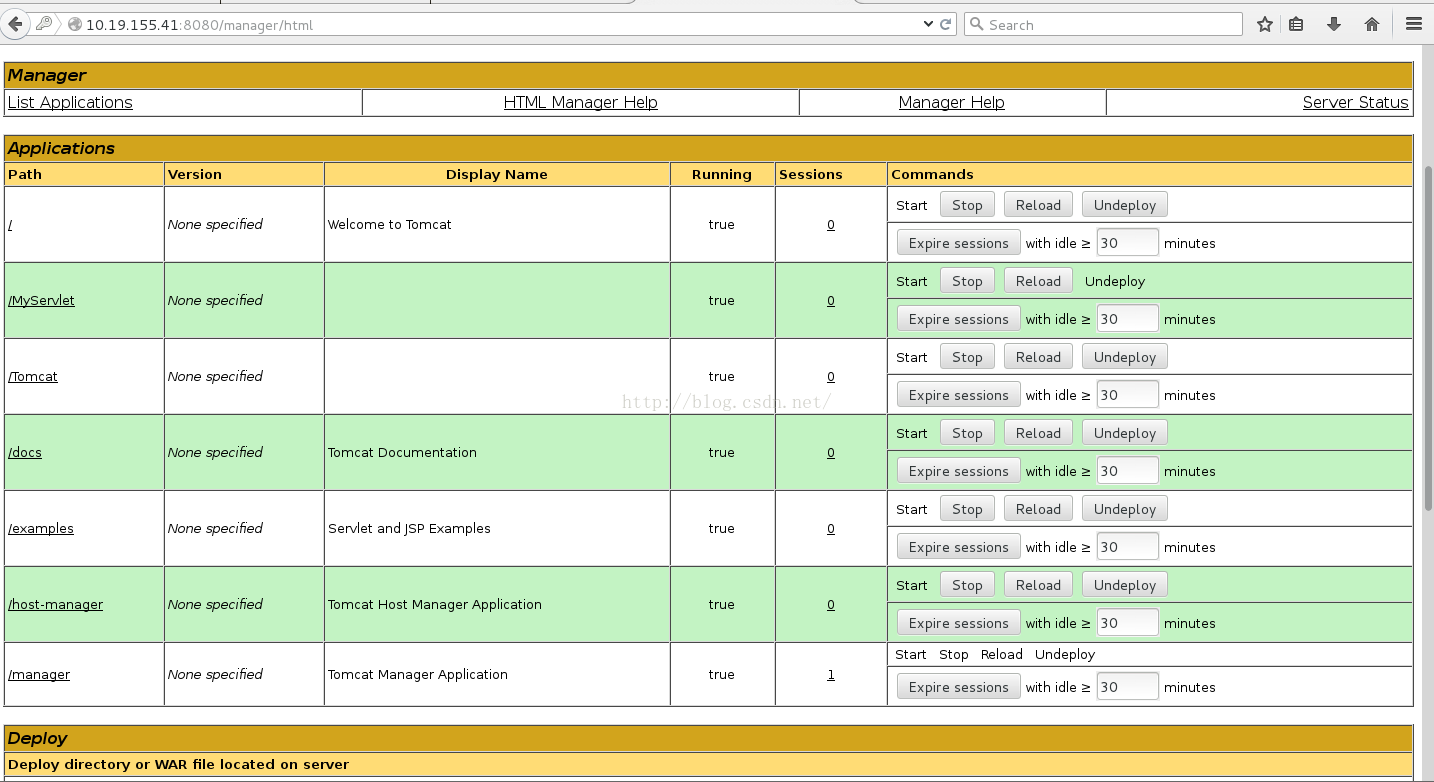Reload the /Tomcat application
Image resolution: width=1434 pixels, height=782 pixels.
pyautogui.click(x=1038, y=357)
